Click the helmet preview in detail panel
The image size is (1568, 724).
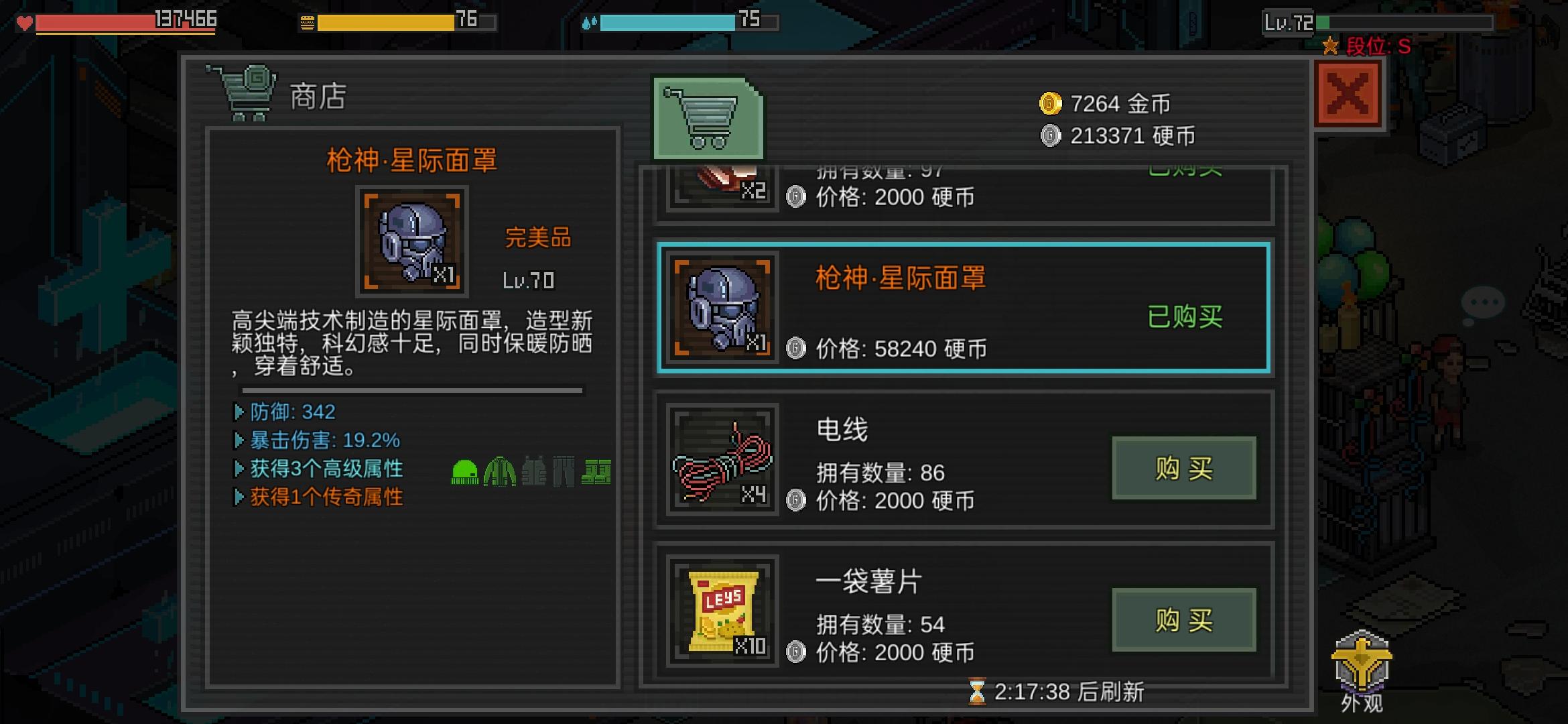pyautogui.click(x=411, y=241)
